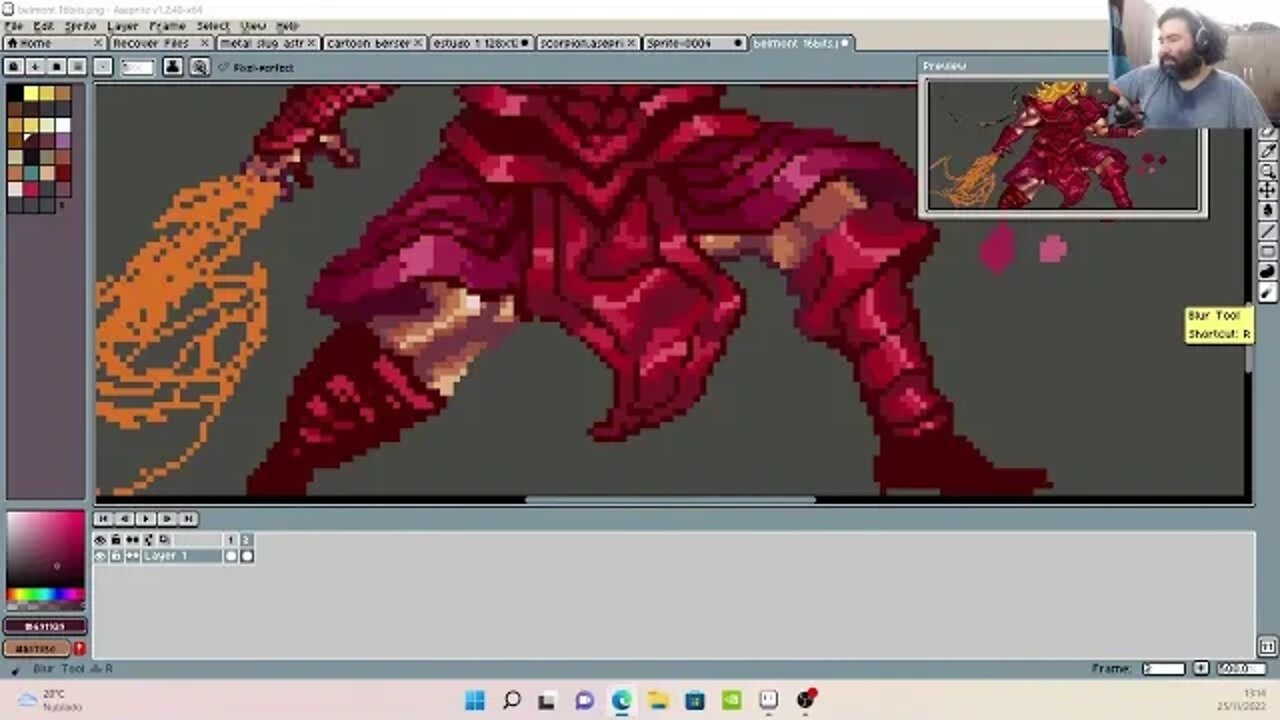Click the Frame number input field
The image size is (1280, 720).
[1163, 668]
